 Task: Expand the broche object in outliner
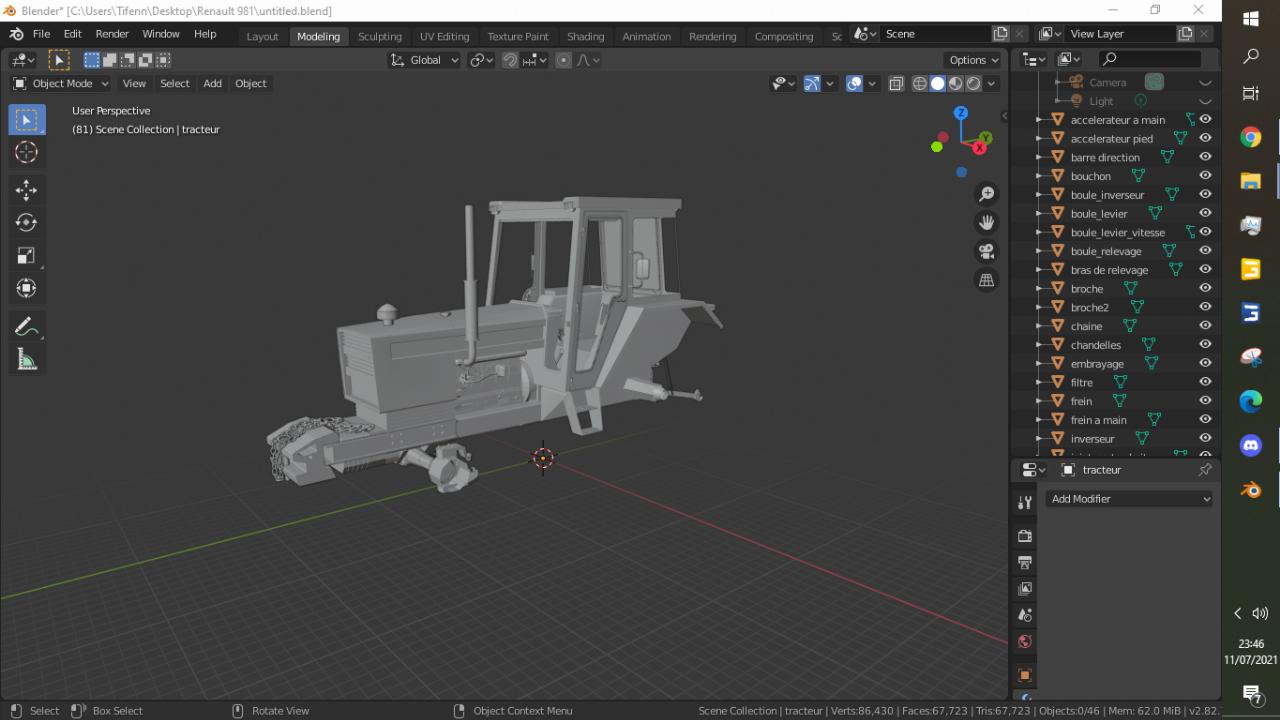(x=1039, y=289)
